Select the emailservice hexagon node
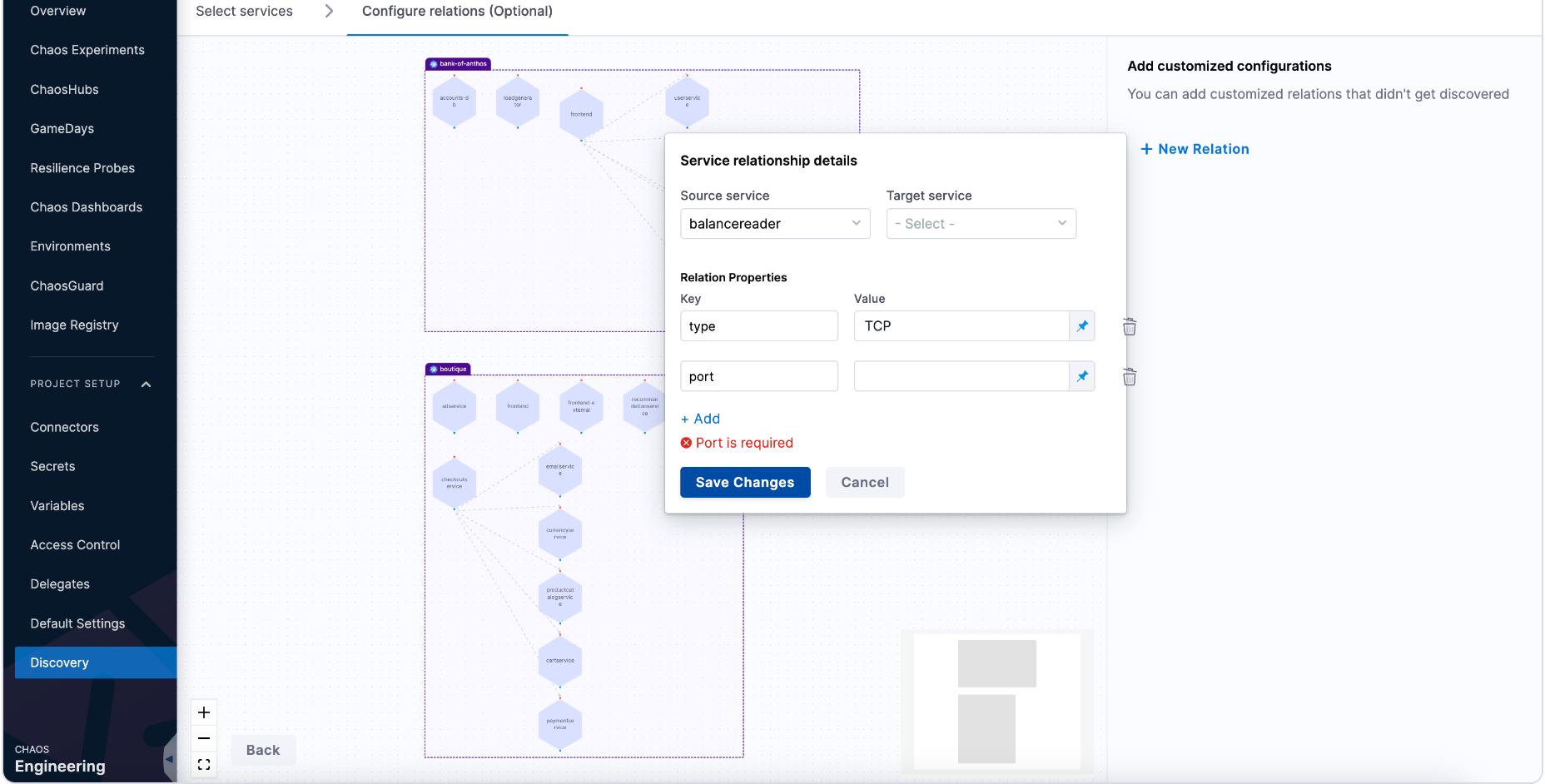1545x784 pixels. click(560, 469)
